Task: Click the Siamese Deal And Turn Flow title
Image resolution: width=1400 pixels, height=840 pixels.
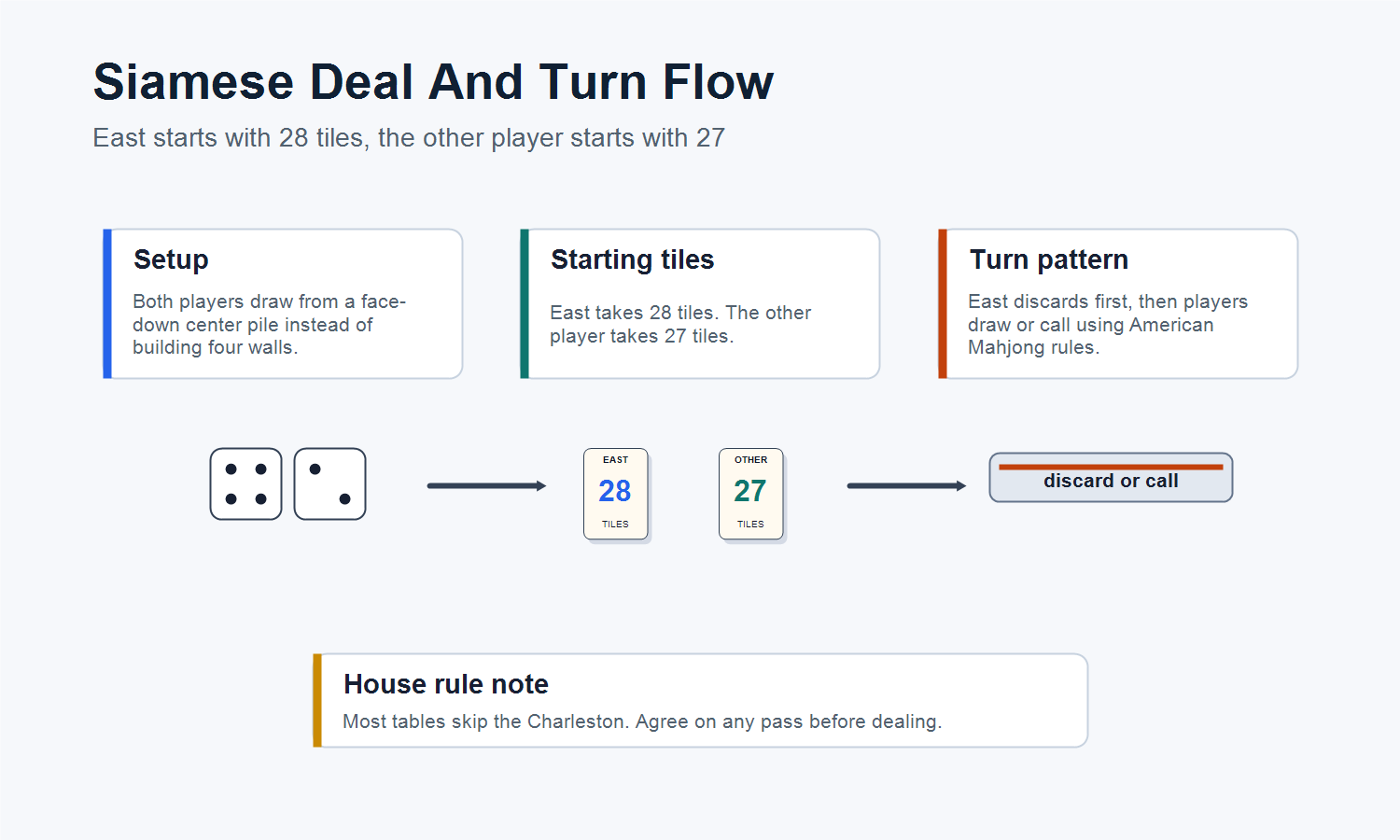Action: pyautogui.click(x=433, y=82)
